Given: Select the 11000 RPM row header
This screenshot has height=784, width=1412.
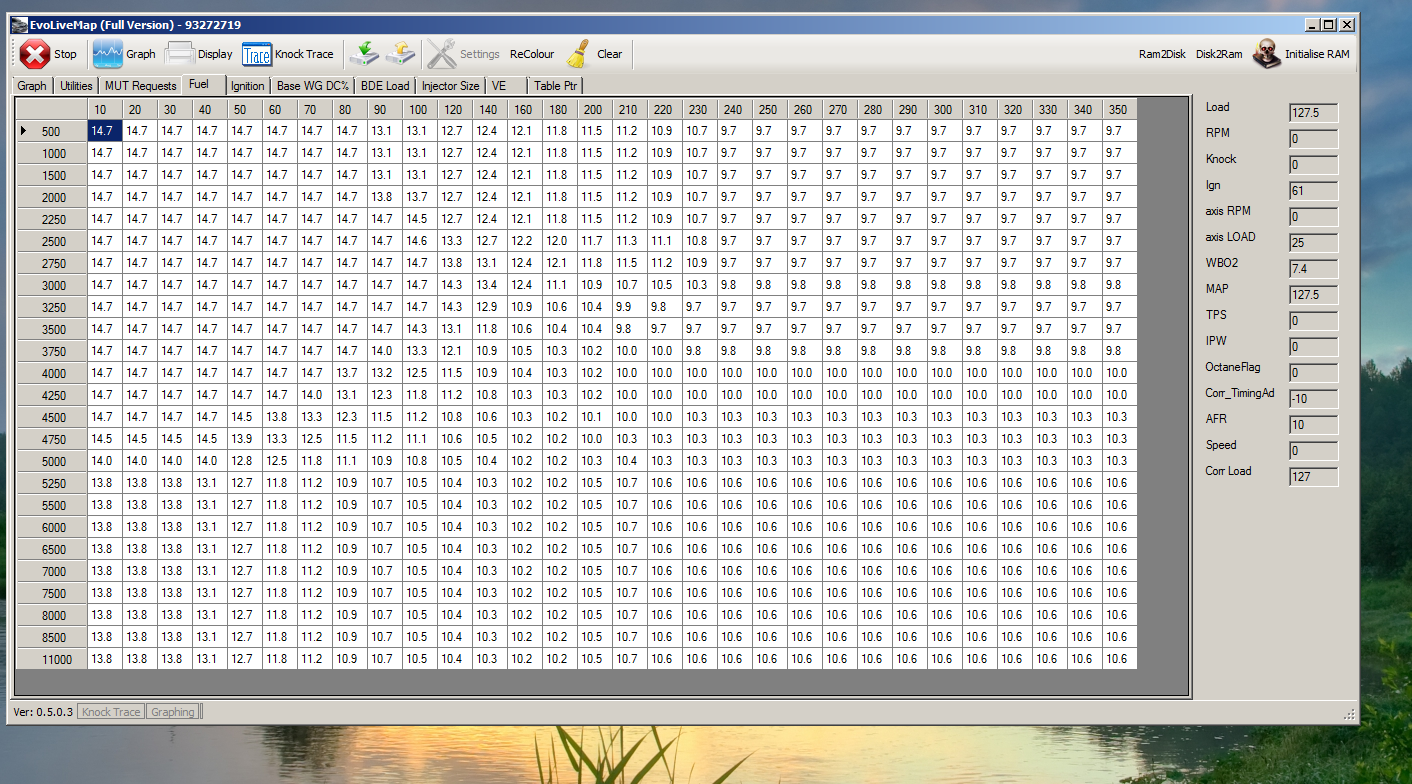Looking at the screenshot, I should click(x=52, y=659).
